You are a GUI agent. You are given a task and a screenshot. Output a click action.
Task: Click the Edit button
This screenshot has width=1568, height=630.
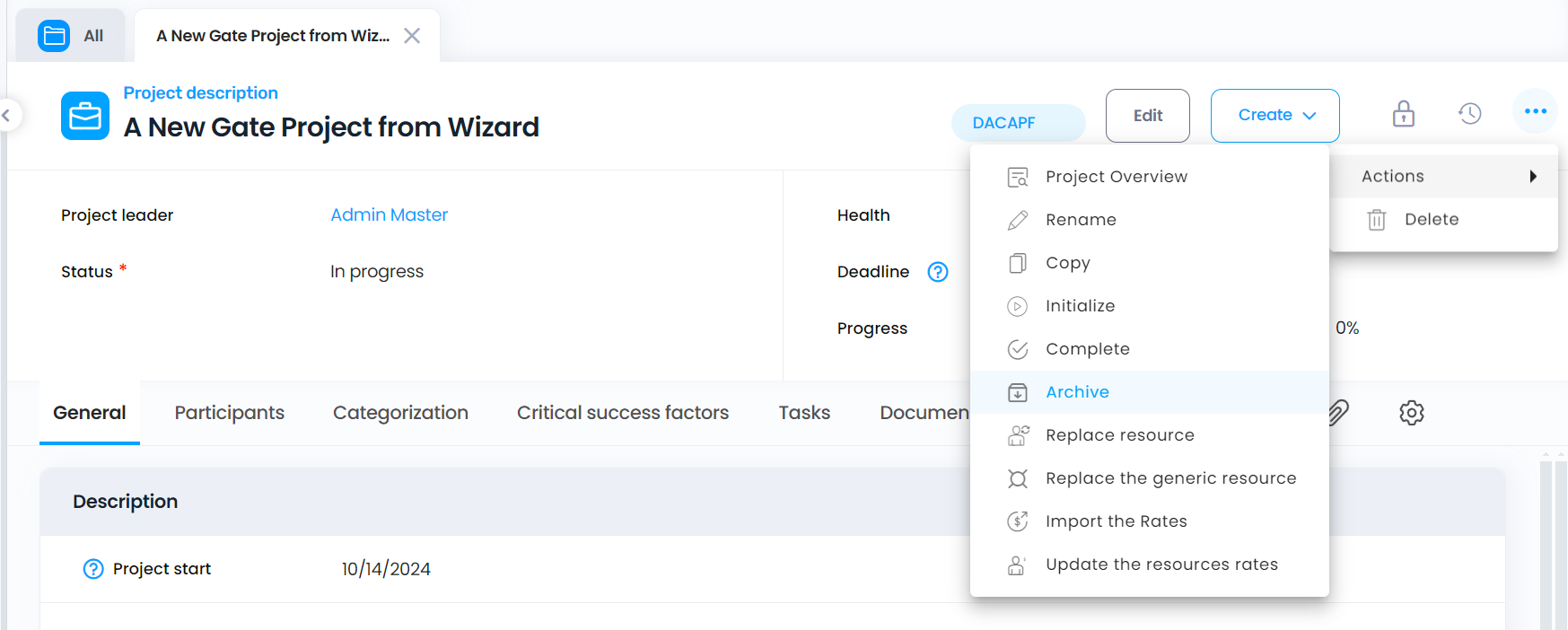pyautogui.click(x=1148, y=116)
